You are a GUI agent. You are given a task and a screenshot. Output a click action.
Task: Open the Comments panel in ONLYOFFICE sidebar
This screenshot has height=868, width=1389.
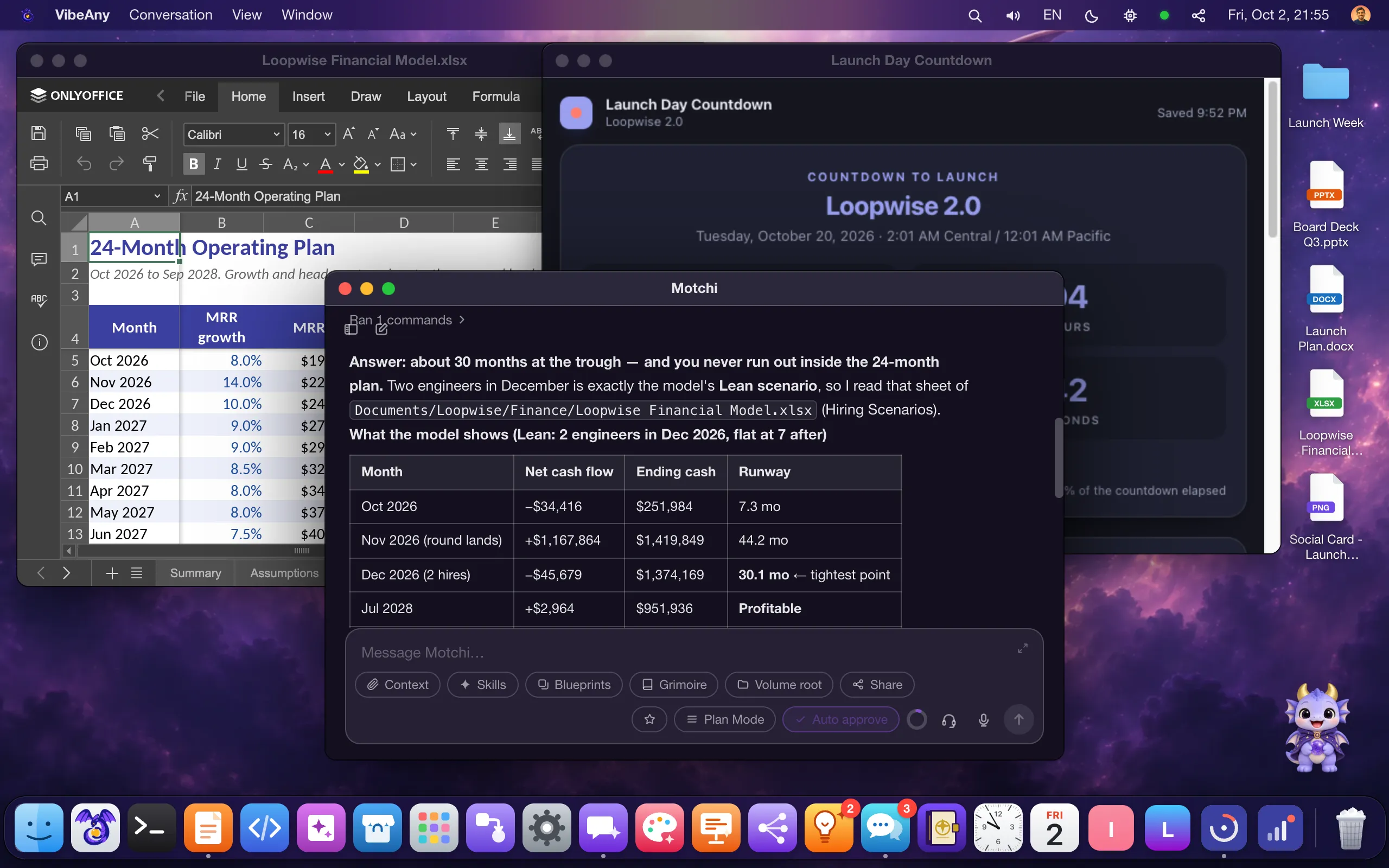coord(39,259)
